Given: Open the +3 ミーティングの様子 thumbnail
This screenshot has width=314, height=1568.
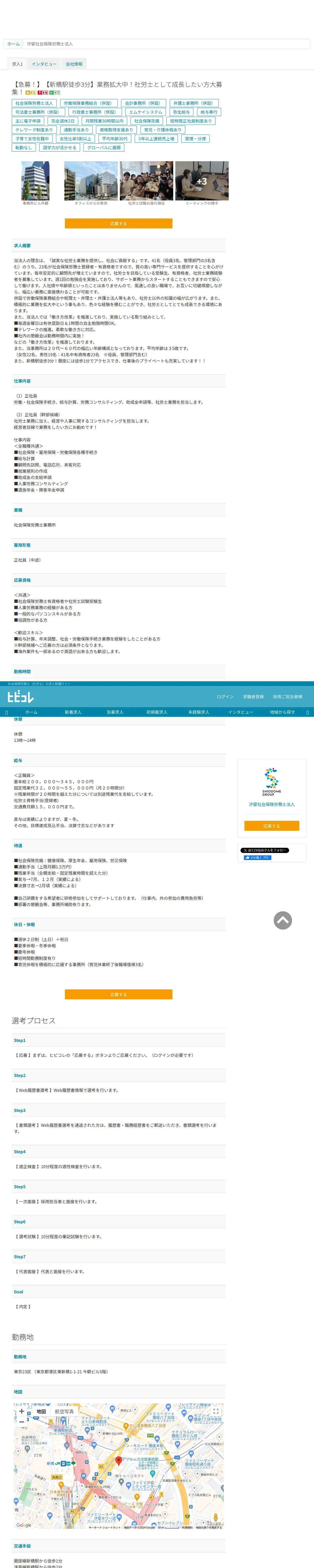Looking at the screenshot, I should [202, 181].
